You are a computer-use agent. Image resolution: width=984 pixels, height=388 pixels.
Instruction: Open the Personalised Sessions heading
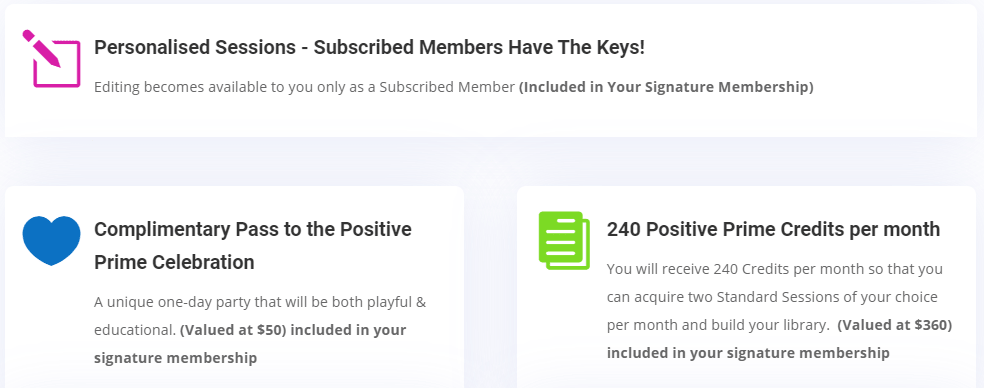[369, 47]
